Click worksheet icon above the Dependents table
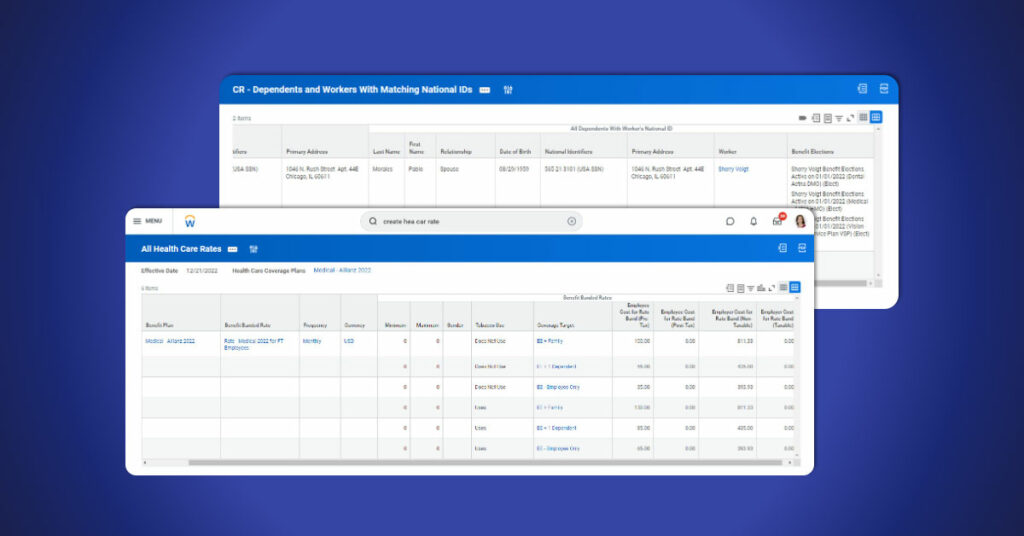Viewport: 1024px width, 536px height. click(827, 118)
